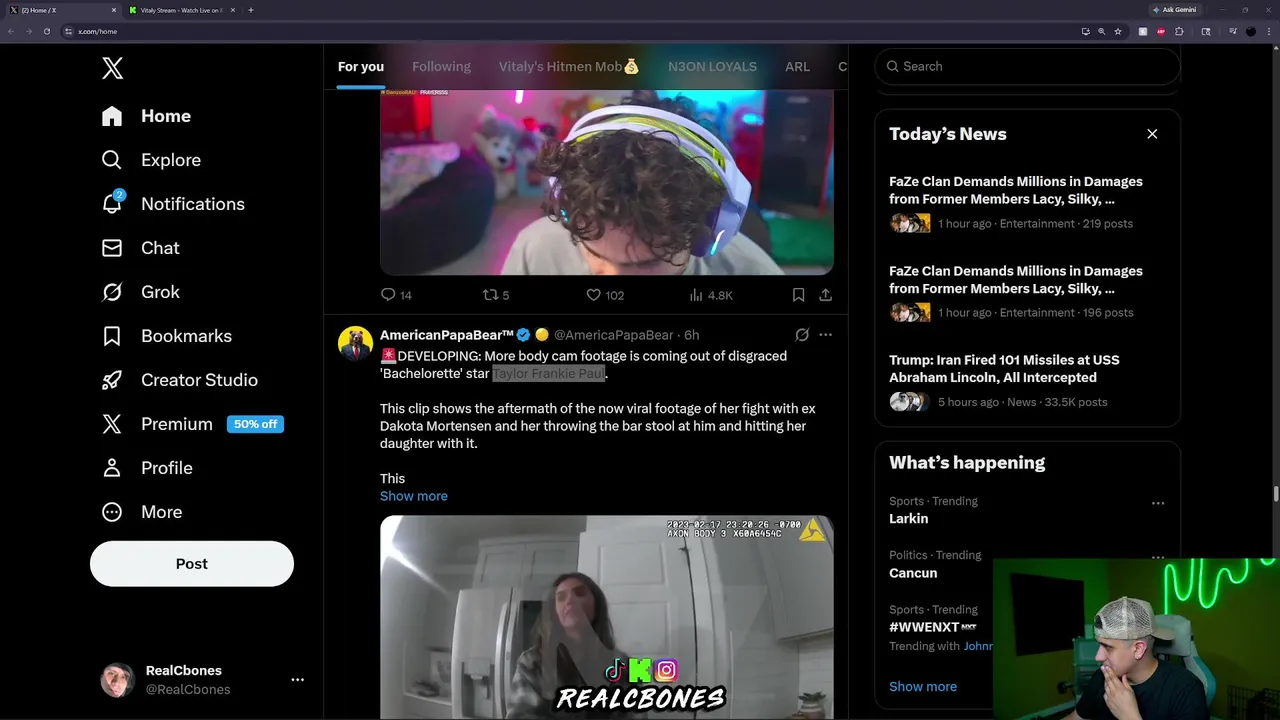This screenshot has width=1280, height=720.
Task: Open Bookmarks in the sidebar
Action: pyautogui.click(x=166, y=336)
